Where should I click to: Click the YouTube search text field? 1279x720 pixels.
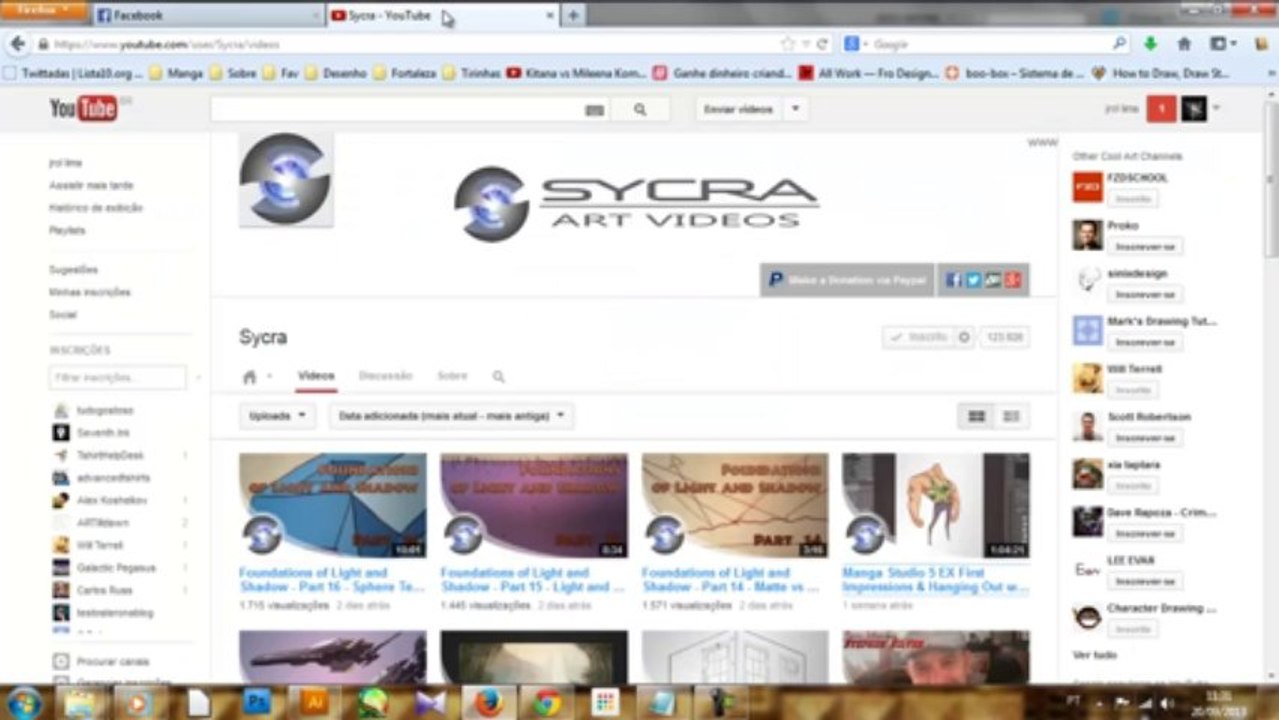pos(396,110)
